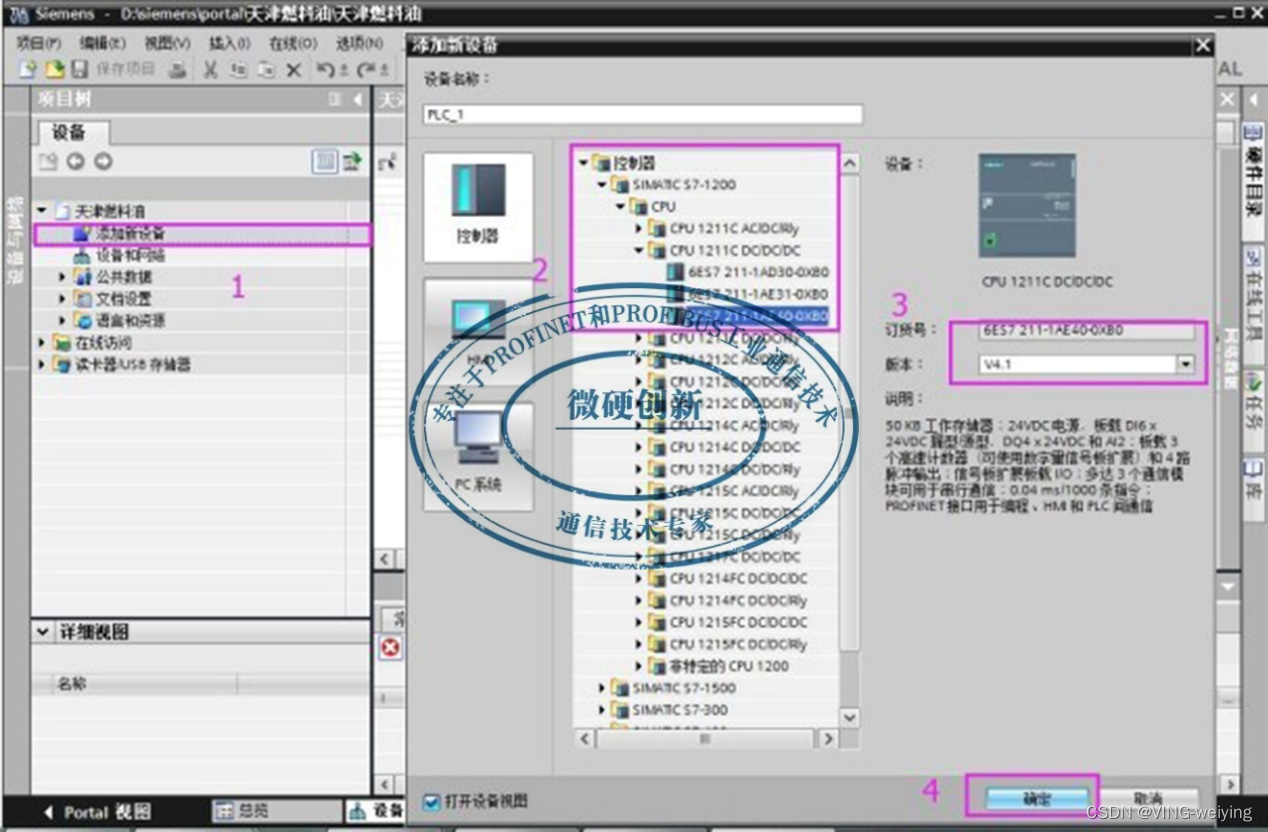Viewport: 1268px width, 832px height.
Task: Toggle the column view icon in project tree
Action: click(325, 161)
